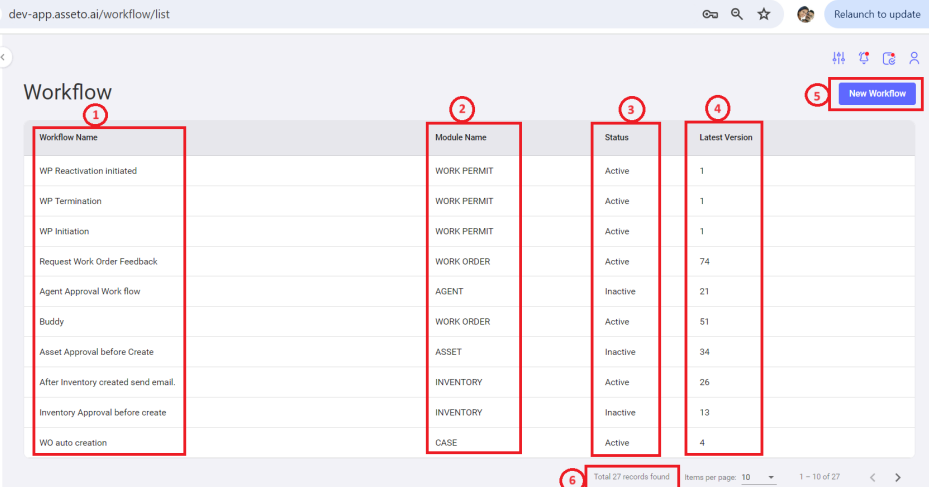Viewport: 929px width, 487px height.
Task: Click ASSET module name cell
Action: (448, 352)
